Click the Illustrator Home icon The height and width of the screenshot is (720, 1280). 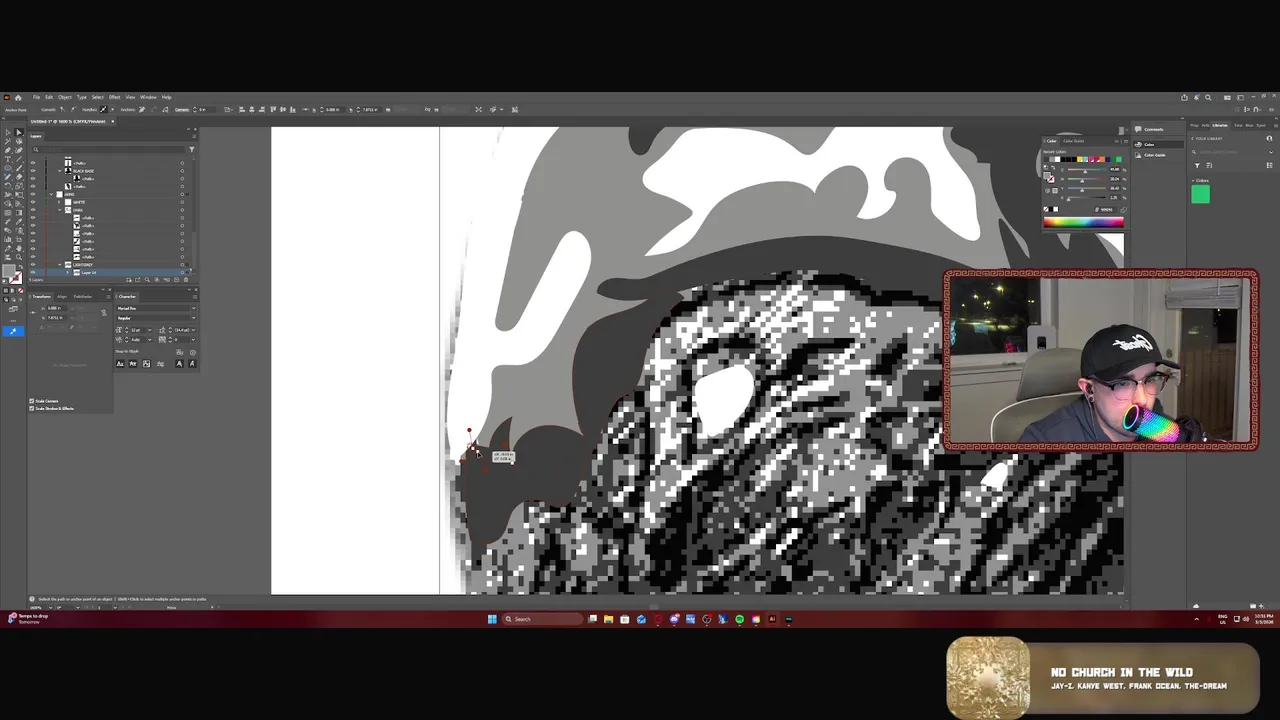(18, 98)
